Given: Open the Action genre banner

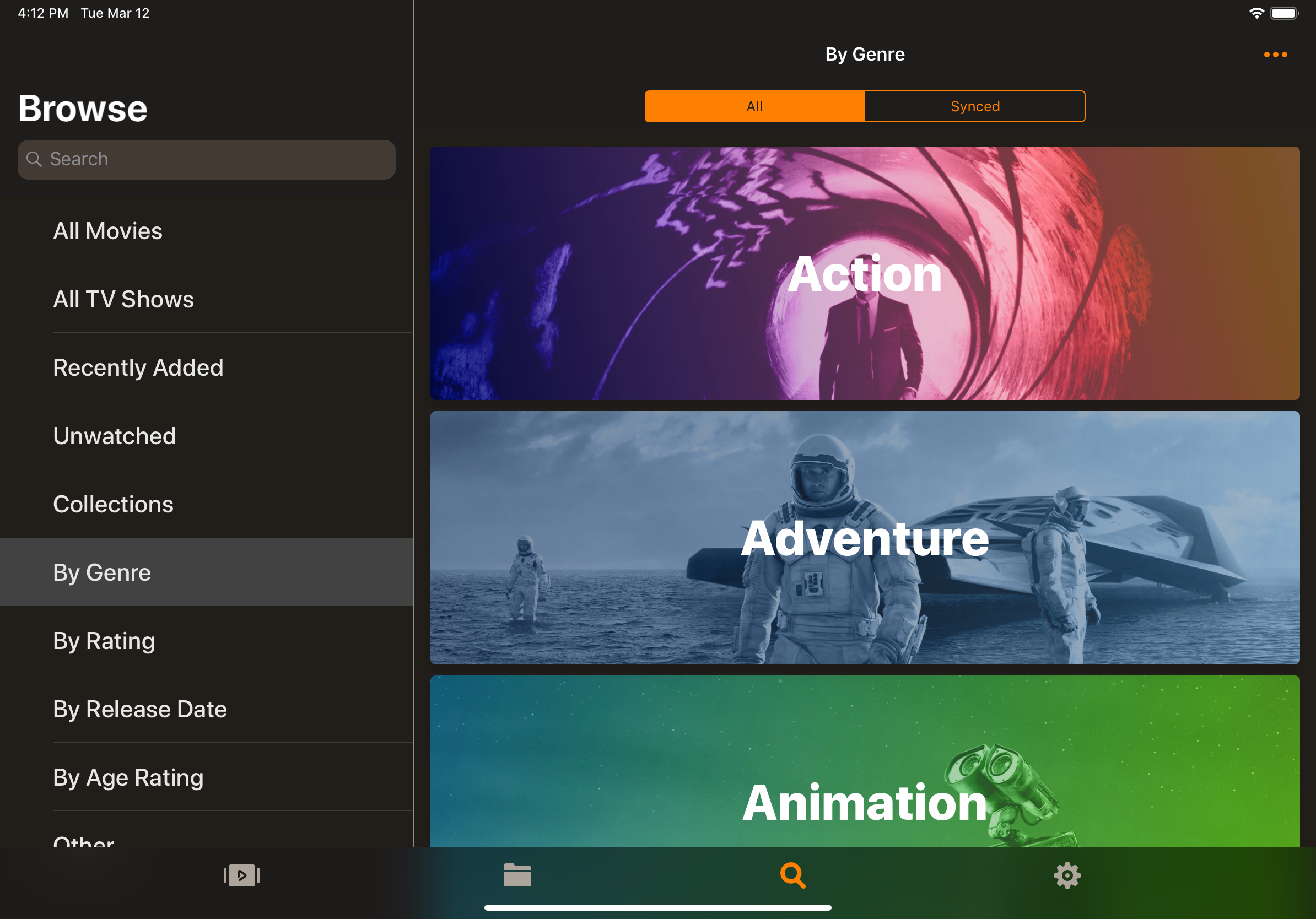Looking at the screenshot, I should click(x=864, y=273).
